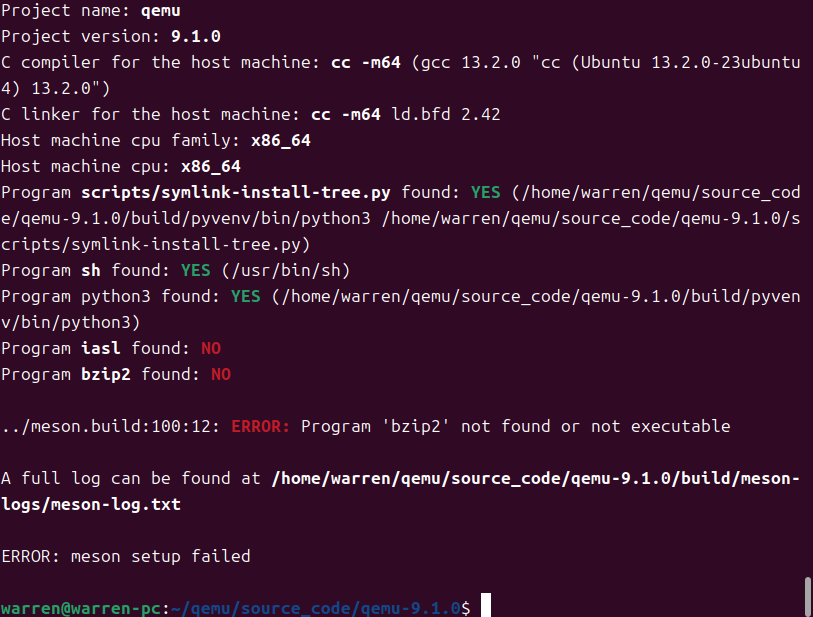The width and height of the screenshot is (813, 617).
Task: Click the bold project version 9.1.0
Action: tap(196, 36)
